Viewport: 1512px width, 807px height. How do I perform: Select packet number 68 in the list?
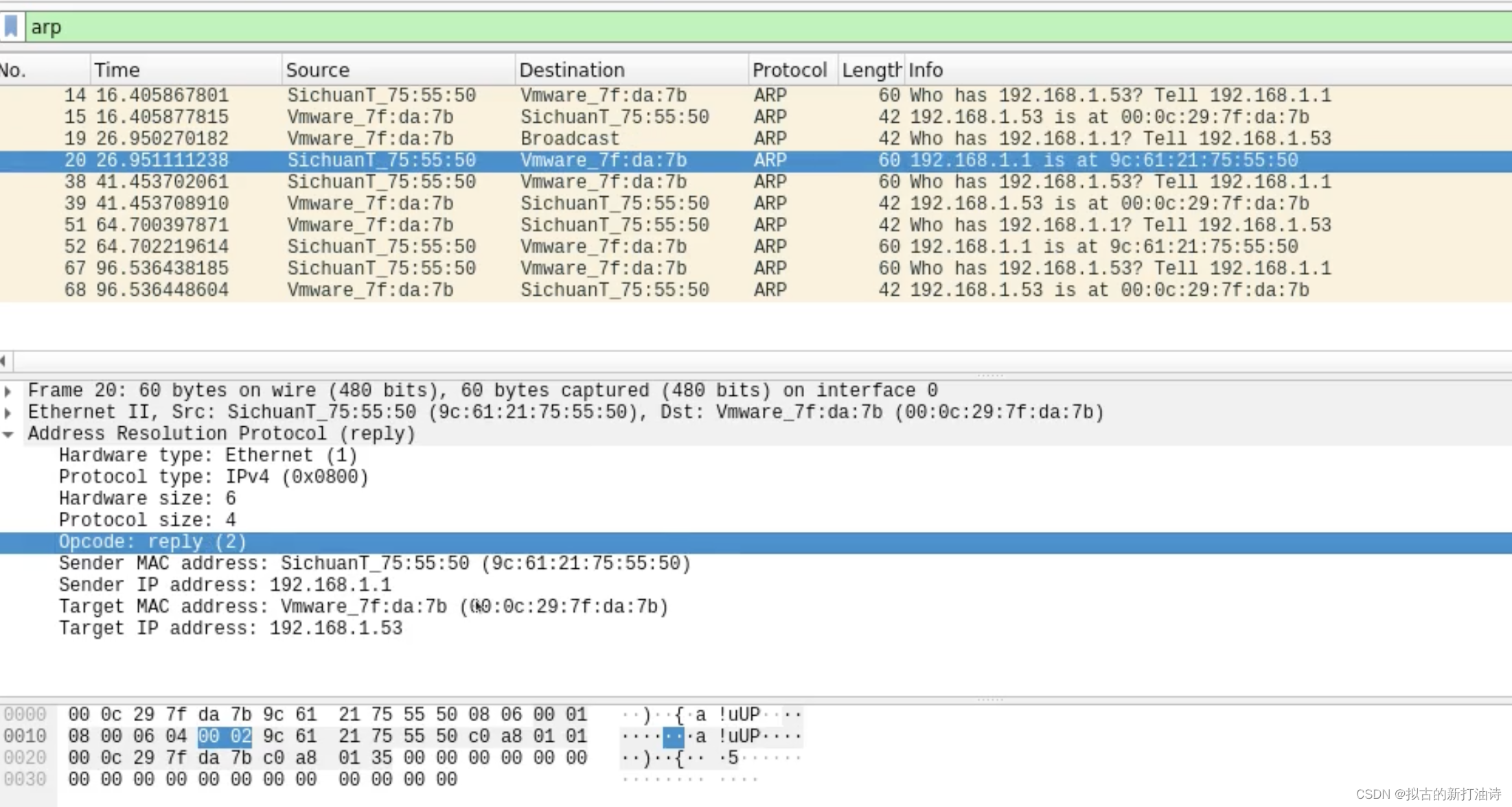click(756, 290)
